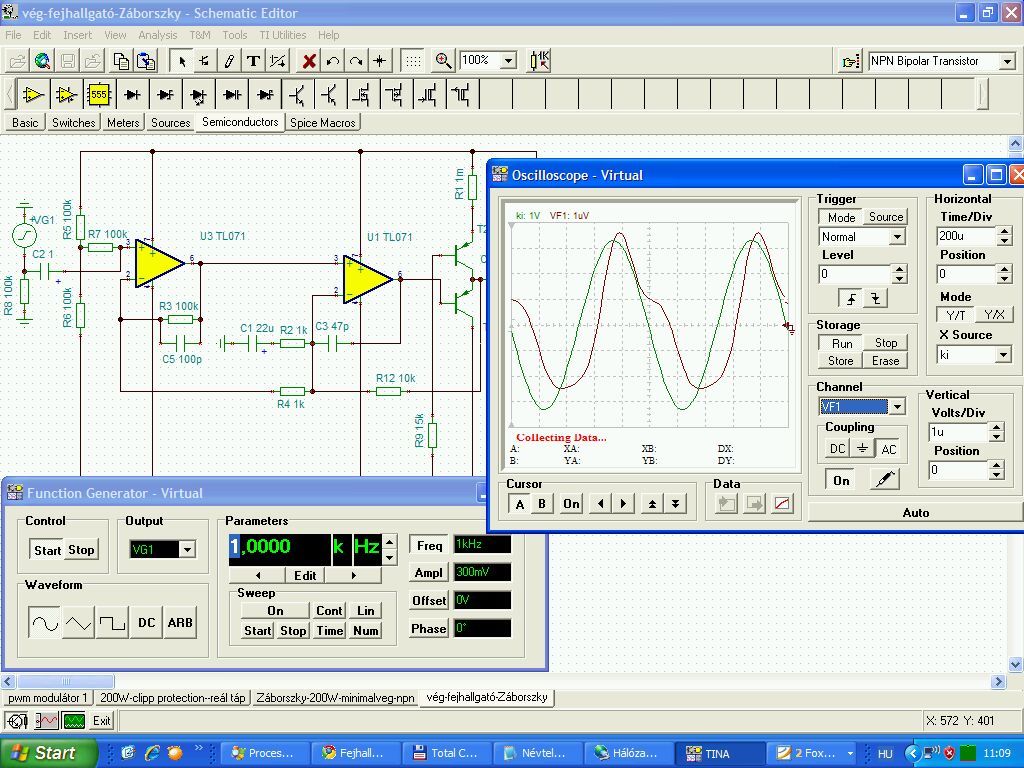Image resolution: width=1024 pixels, height=768 pixels.
Task: Toggle sweep On in function generator
Action: 276,611
